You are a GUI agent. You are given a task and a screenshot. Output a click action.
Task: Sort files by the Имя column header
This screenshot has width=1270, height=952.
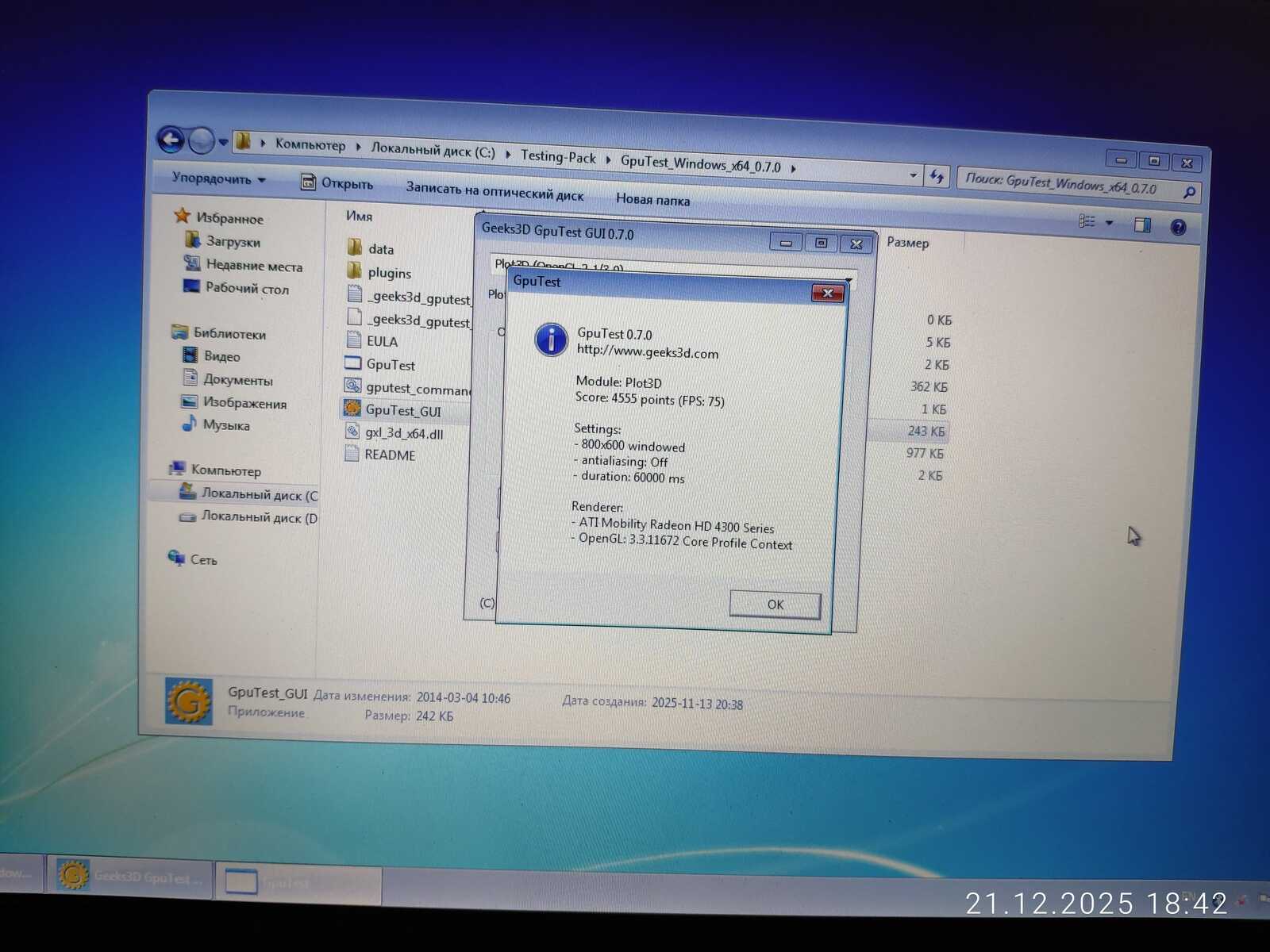[x=359, y=216]
